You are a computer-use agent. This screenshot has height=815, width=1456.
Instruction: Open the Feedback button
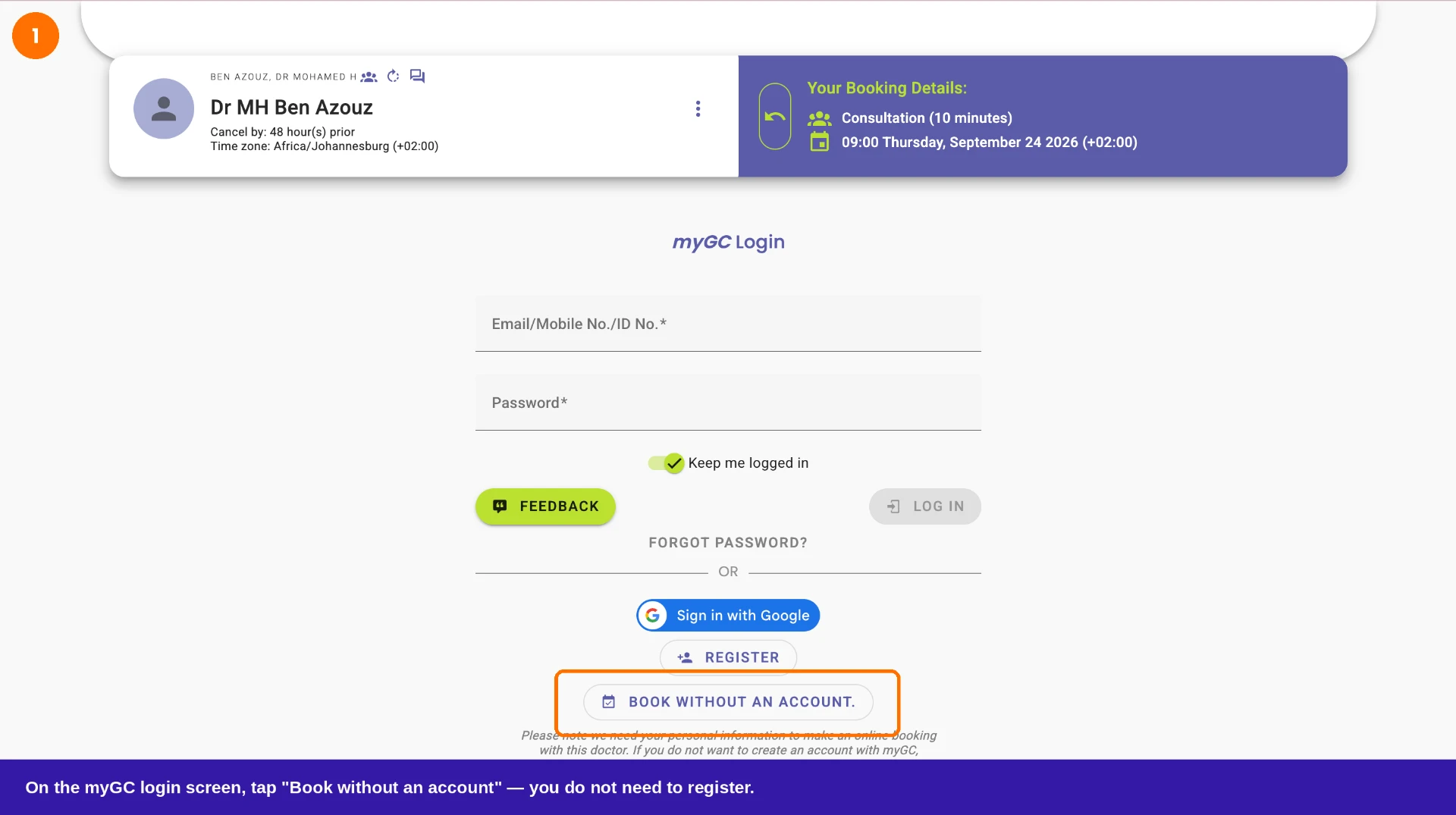[545, 506]
